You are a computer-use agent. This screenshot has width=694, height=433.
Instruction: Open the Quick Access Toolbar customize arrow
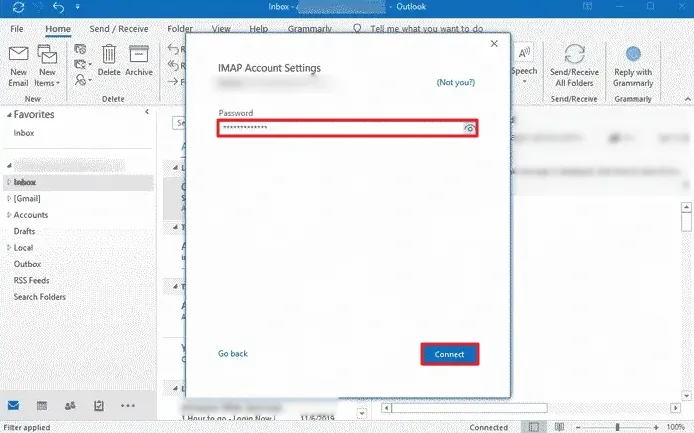[77, 7]
